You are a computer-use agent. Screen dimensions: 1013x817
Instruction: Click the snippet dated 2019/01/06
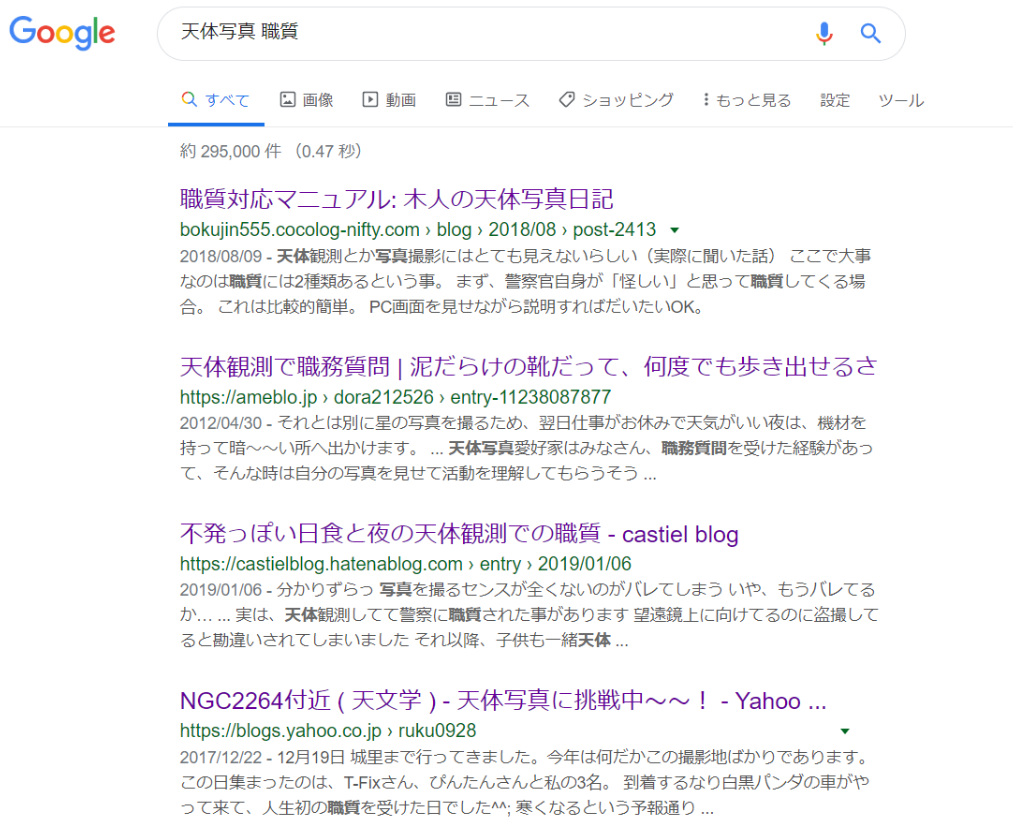click(529, 614)
